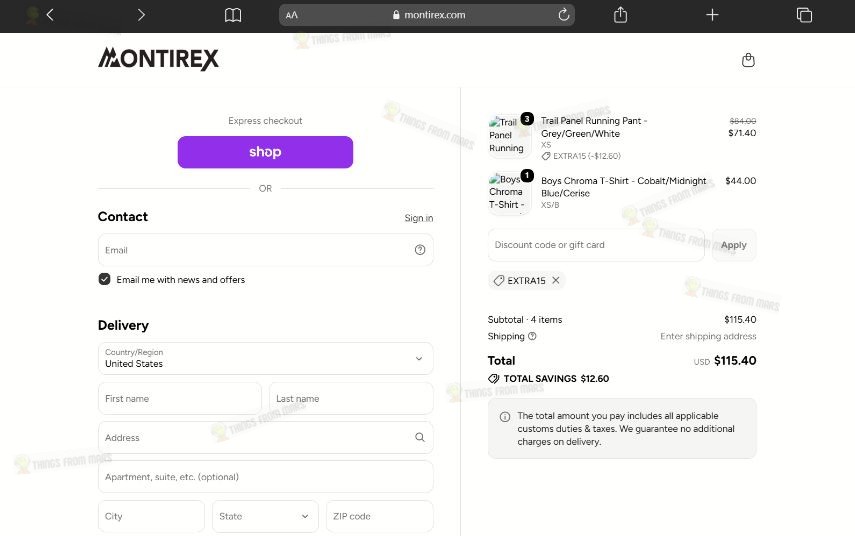The image size is (855, 536).
Task: Go forward with the browser forward arrow
Action: pyautogui.click(x=141, y=15)
